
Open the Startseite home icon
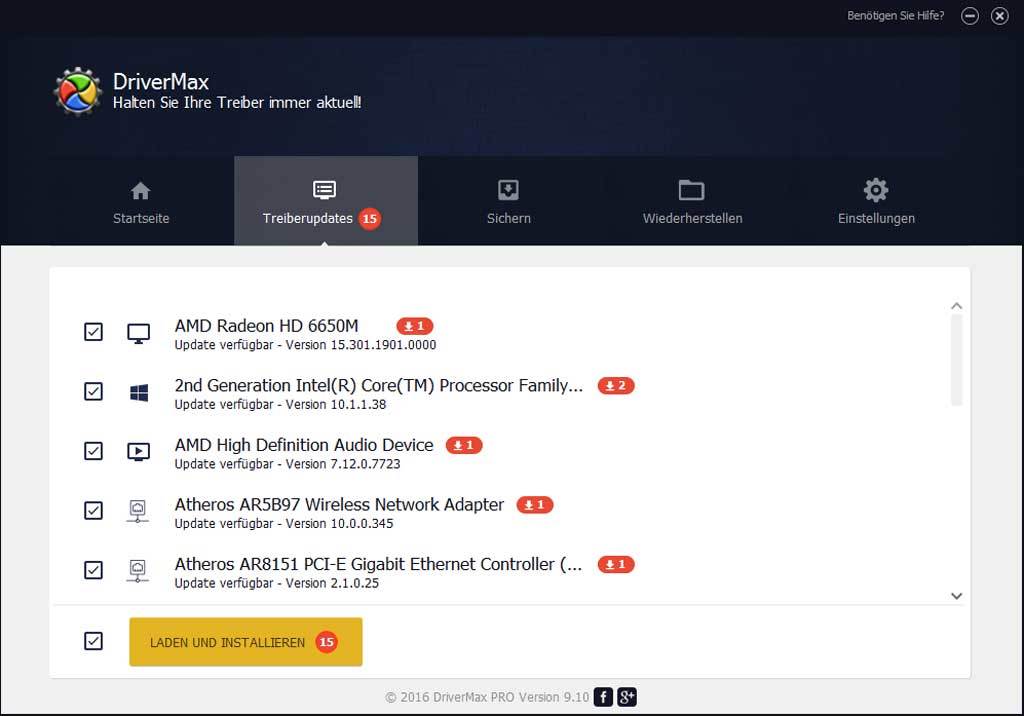(140, 191)
